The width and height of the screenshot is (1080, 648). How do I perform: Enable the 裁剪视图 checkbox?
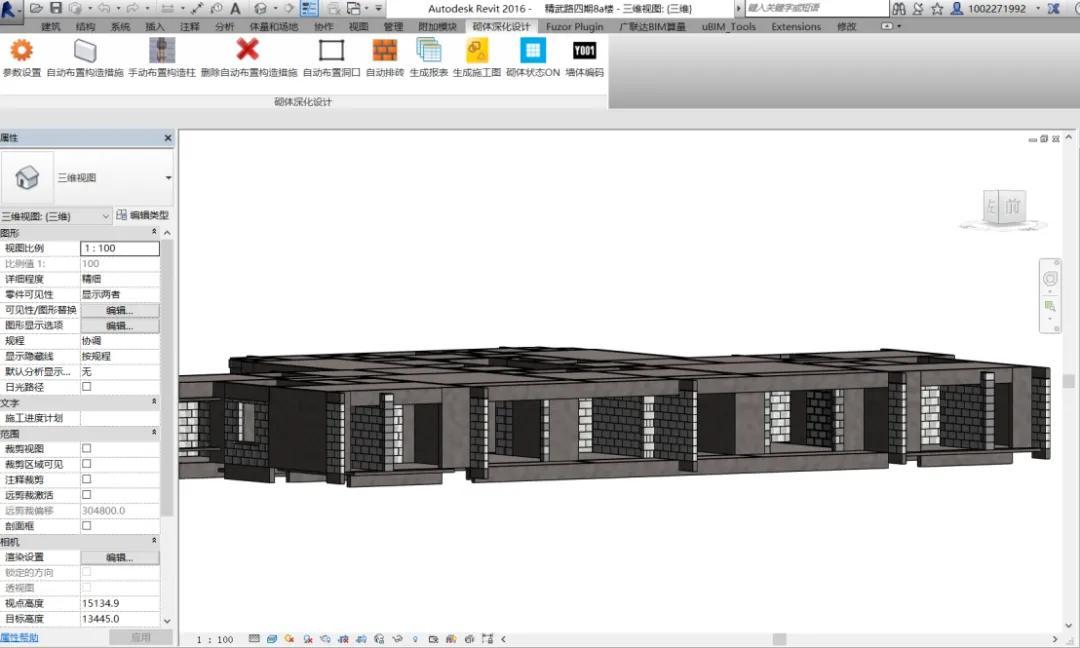[87, 448]
